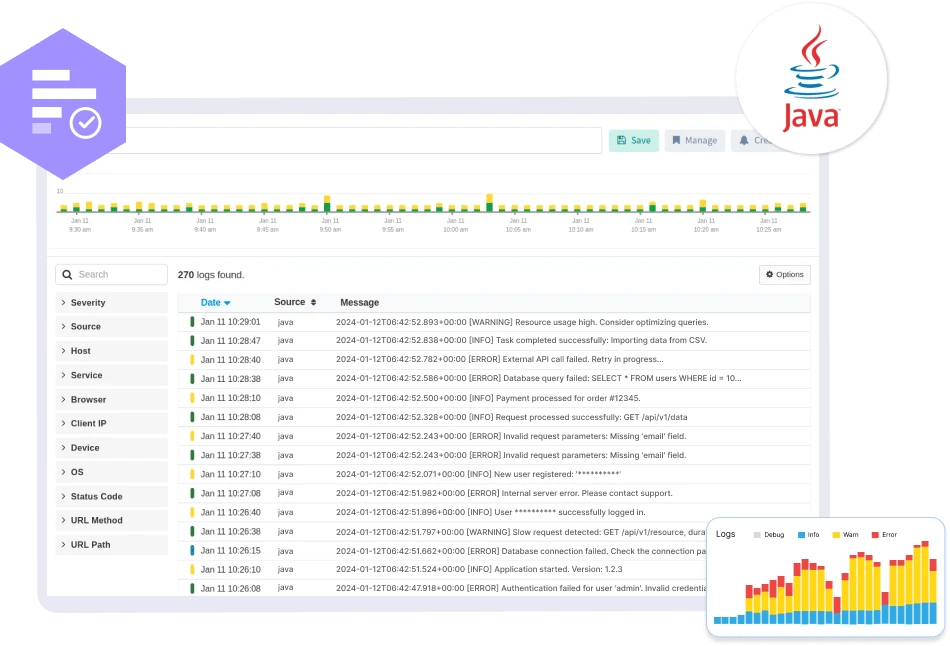Click the tall histogram bar at 9:50 am
The height and width of the screenshot is (646, 950).
pyautogui.click(x=327, y=204)
